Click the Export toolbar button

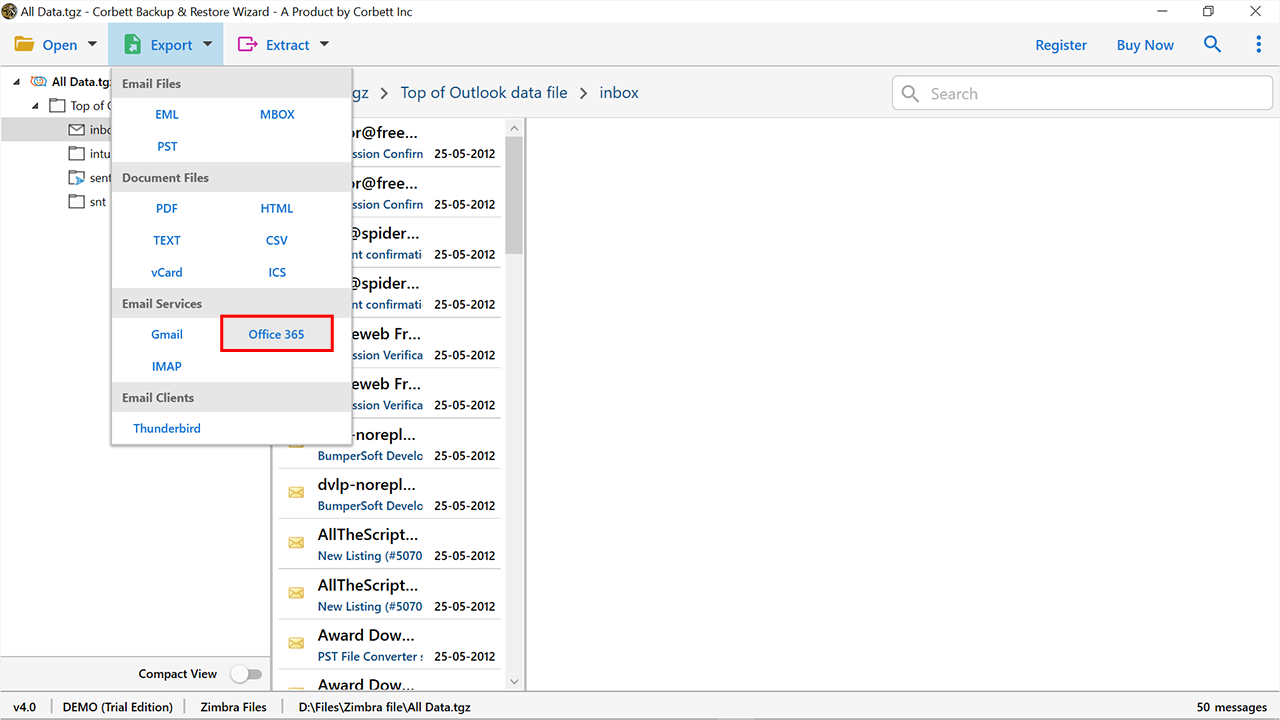pos(167,45)
